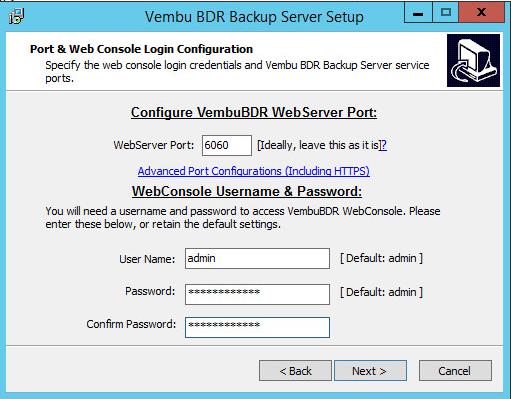Go to previous step with Back button
This screenshot has width=511, height=399.
pos(295,370)
